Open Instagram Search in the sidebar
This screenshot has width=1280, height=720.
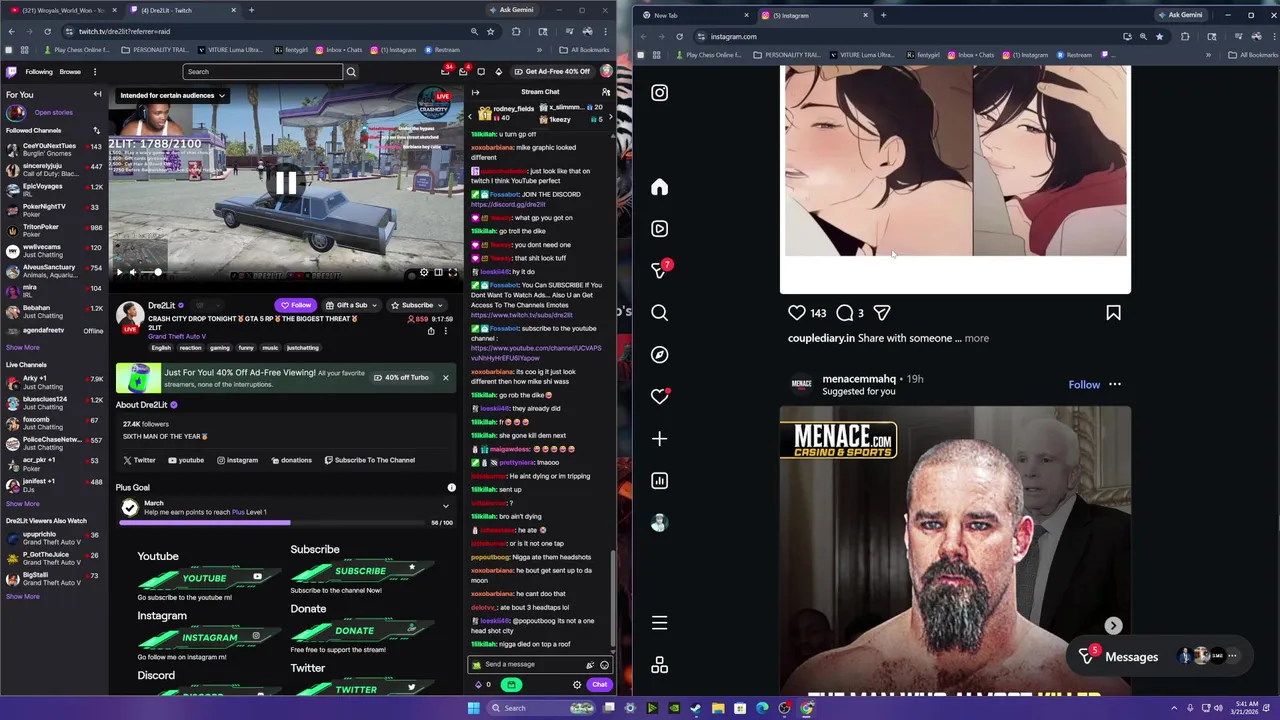tap(659, 313)
